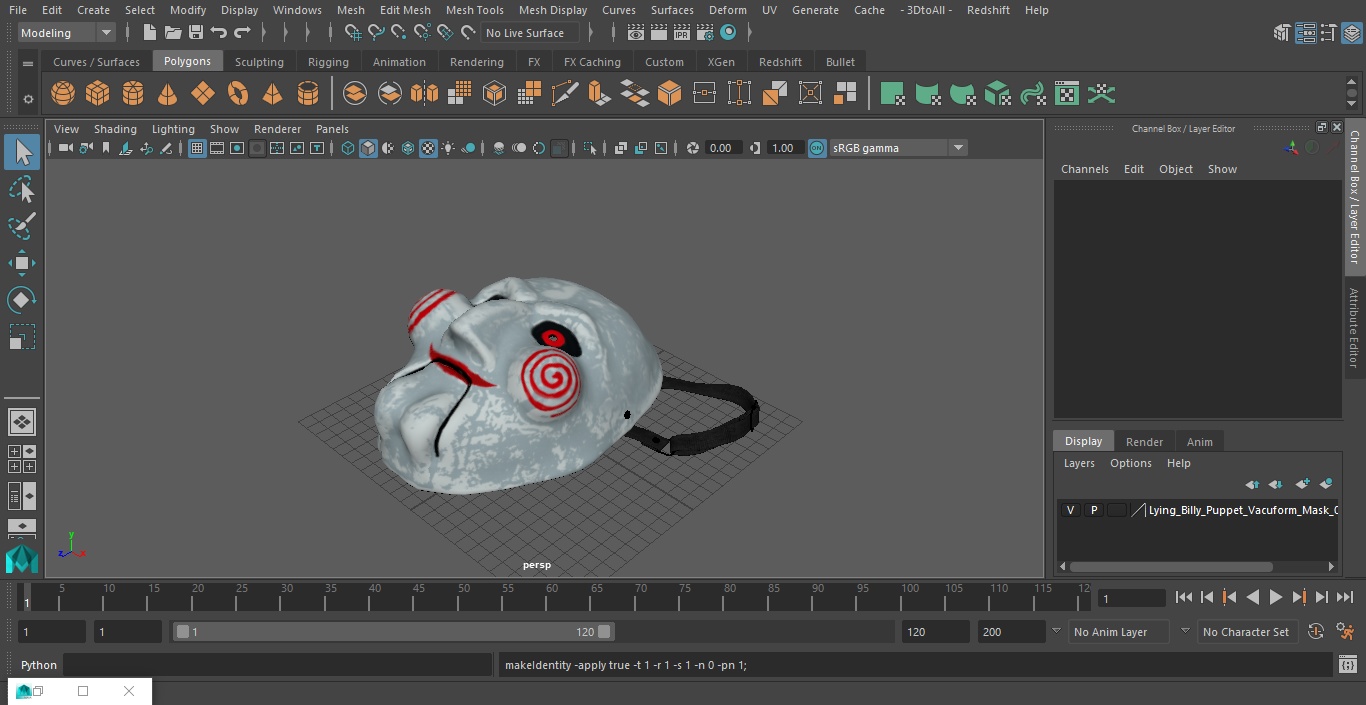Open the shelf settings gear icon
The width and height of the screenshot is (1366, 705).
pos(28,99)
